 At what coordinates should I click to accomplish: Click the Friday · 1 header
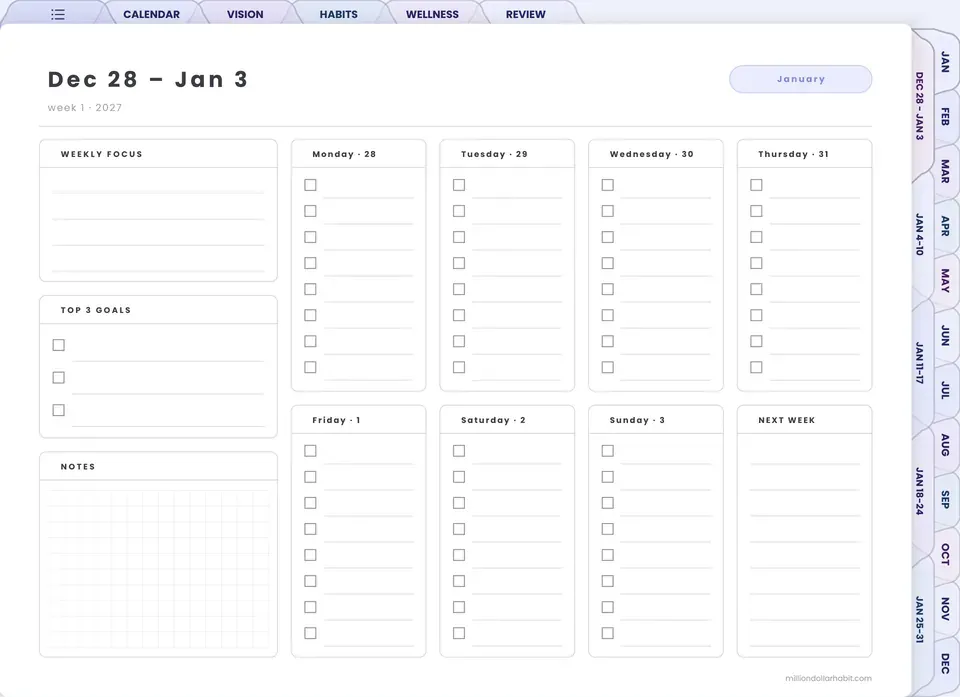336,420
